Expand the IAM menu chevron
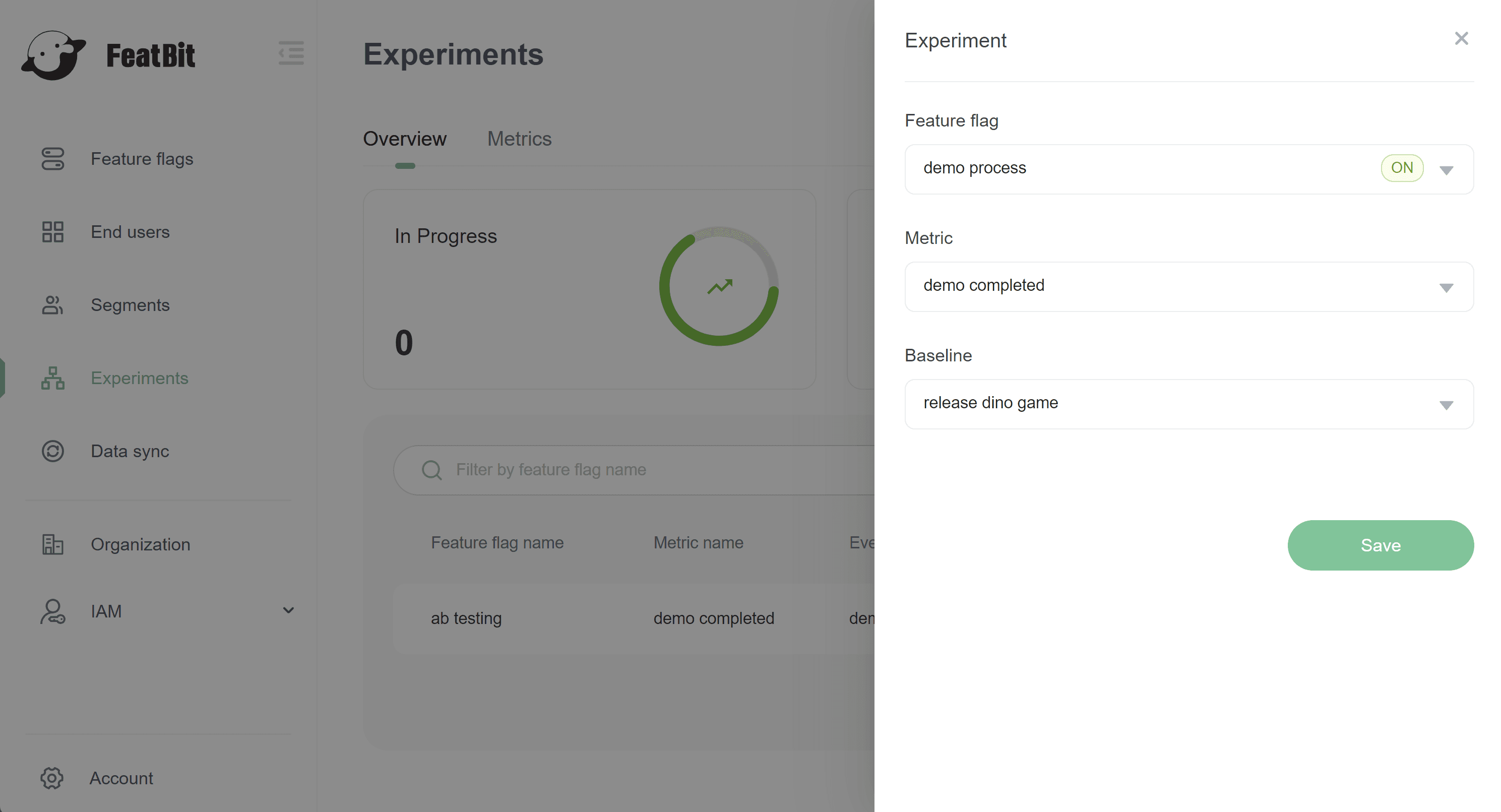The width and height of the screenshot is (1501, 812). 288,610
